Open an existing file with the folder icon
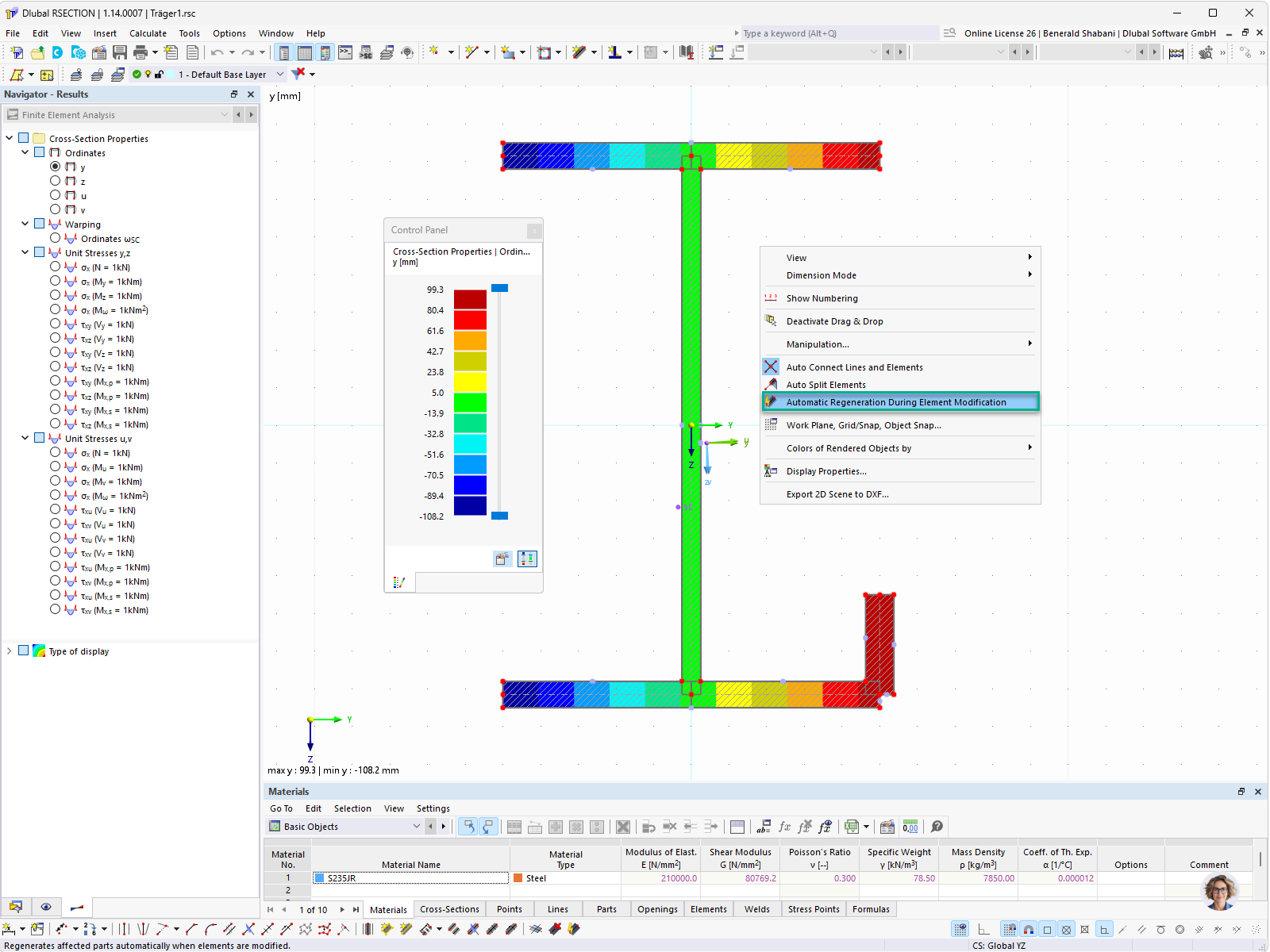 point(37,52)
